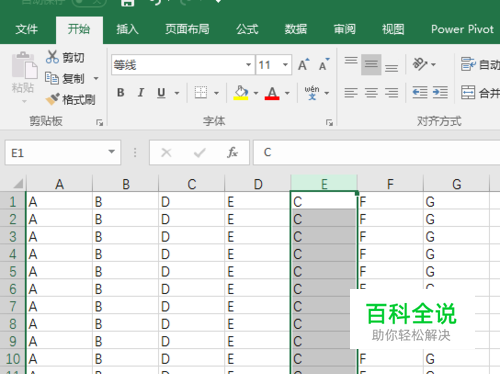
Task: Open font (字体) group dialog launcher
Action: coord(329,123)
